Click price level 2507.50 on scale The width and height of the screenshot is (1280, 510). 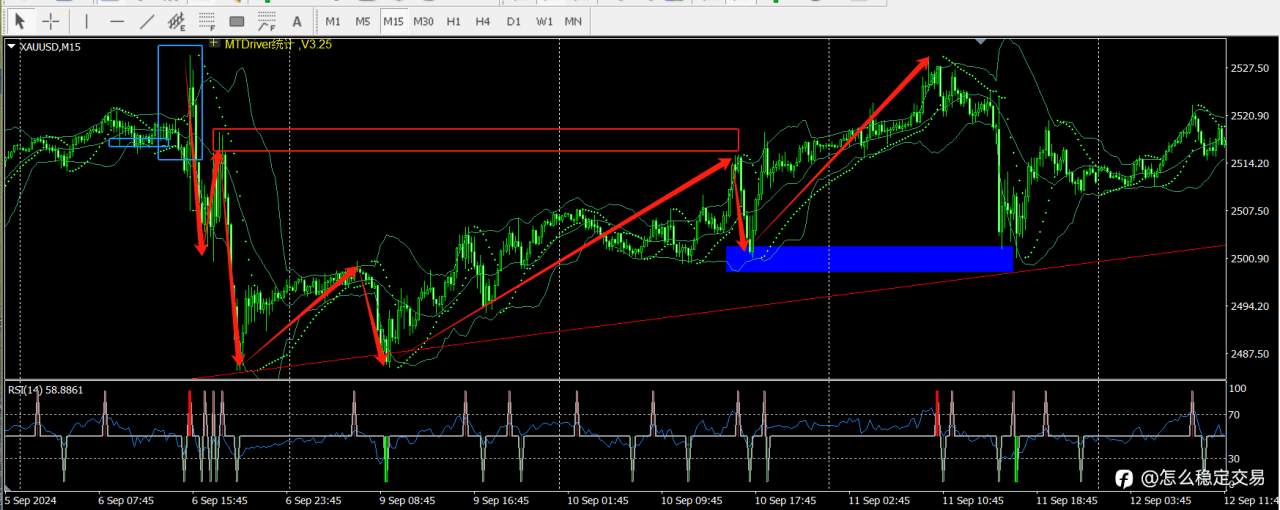(x=1252, y=211)
